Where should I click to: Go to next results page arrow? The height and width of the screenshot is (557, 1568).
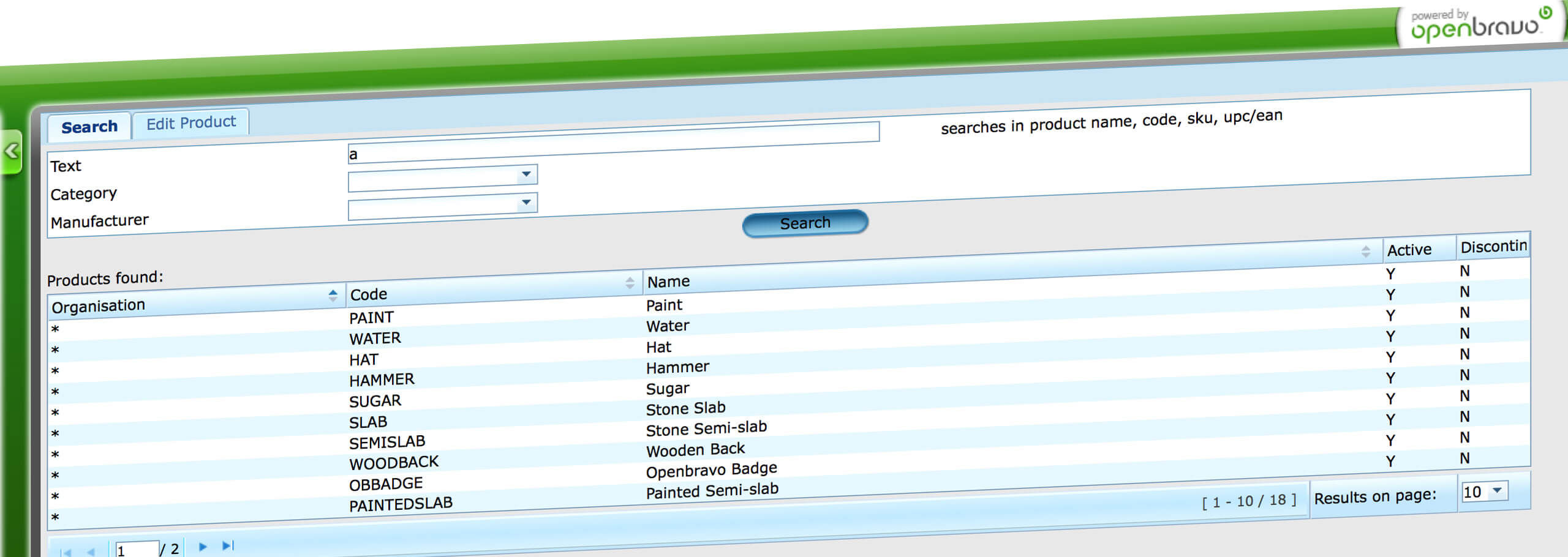pyautogui.click(x=203, y=547)
